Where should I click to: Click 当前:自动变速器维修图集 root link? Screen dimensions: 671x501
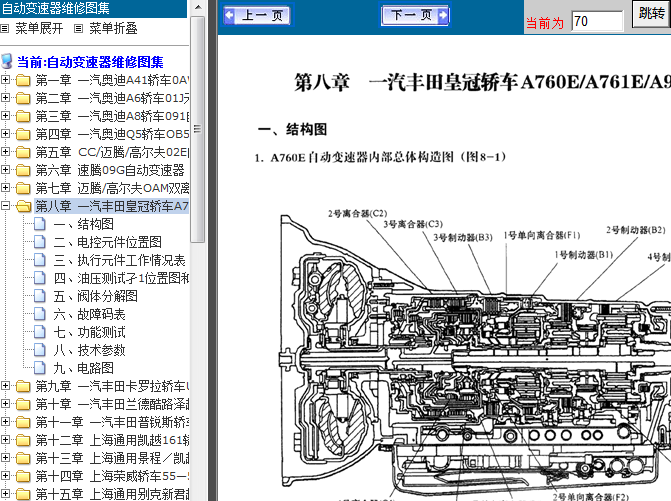(90, 62)
